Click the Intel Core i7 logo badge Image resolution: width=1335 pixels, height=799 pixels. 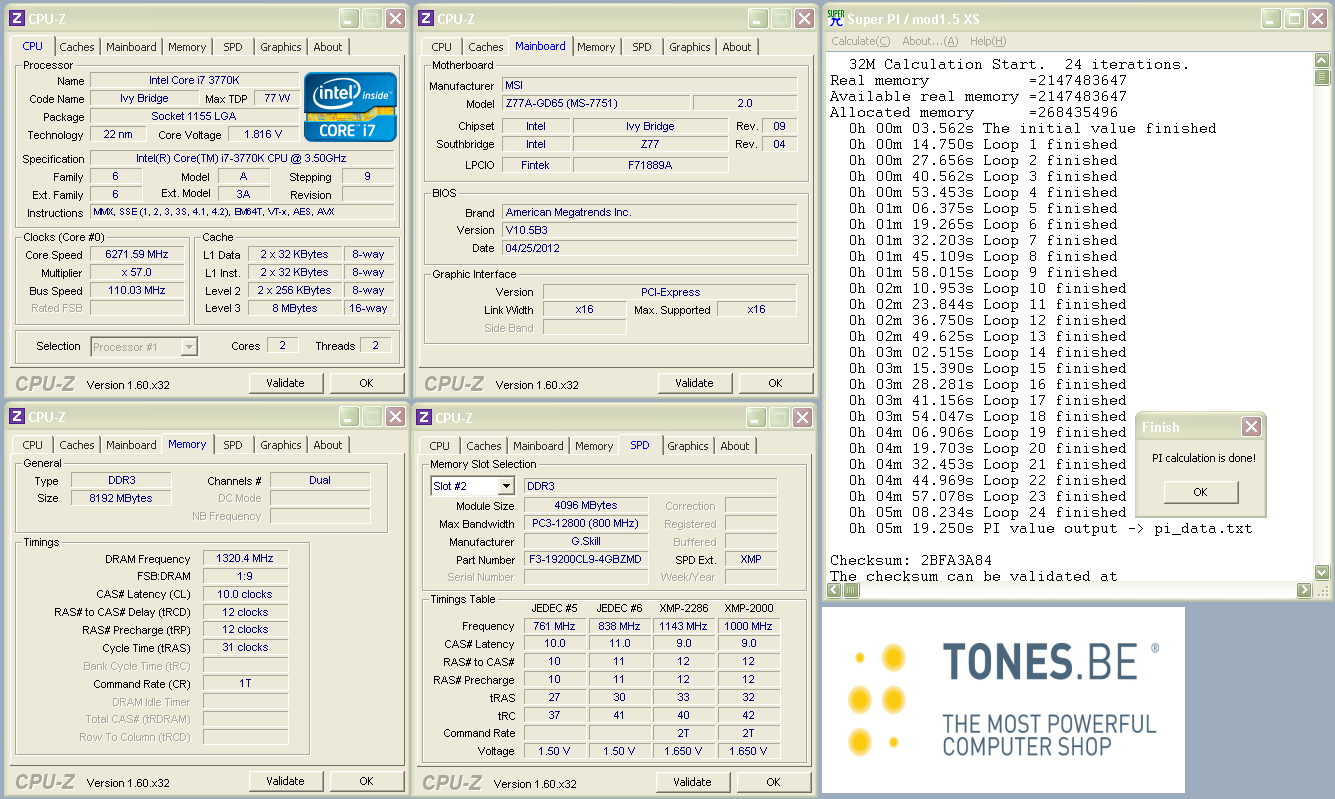(x=350, y=106)
